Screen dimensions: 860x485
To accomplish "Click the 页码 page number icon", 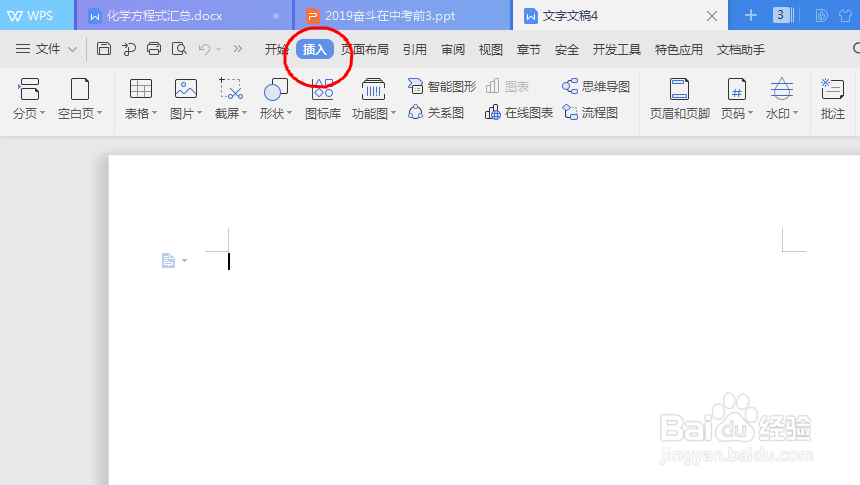I will point(737,89).
